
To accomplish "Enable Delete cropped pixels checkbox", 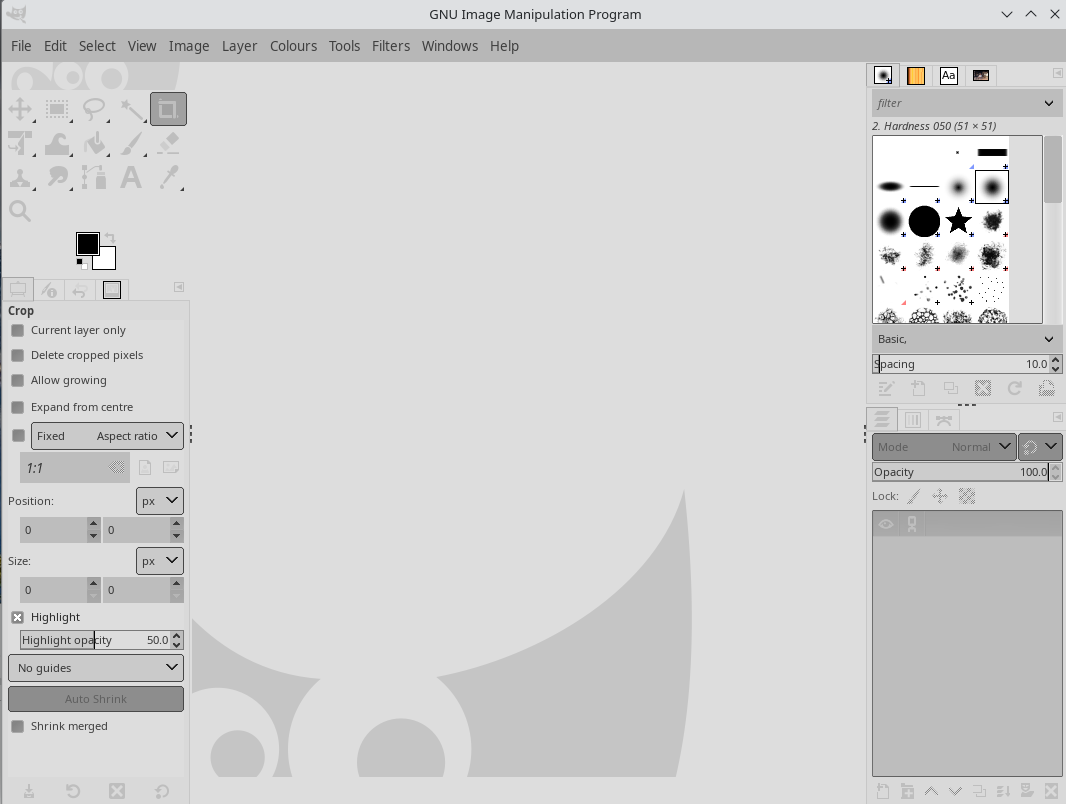I will click(18, 355).
